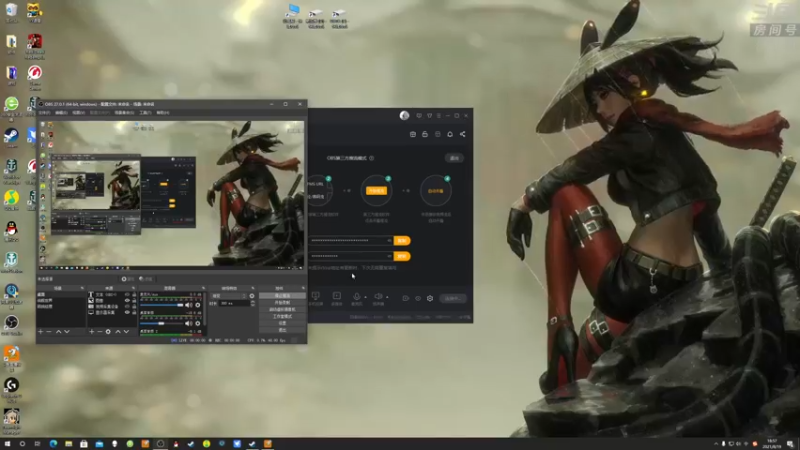Screen dimensions: 800x450
Task: Expand hidden system tray icons chevron
Action: pos(716,444)
